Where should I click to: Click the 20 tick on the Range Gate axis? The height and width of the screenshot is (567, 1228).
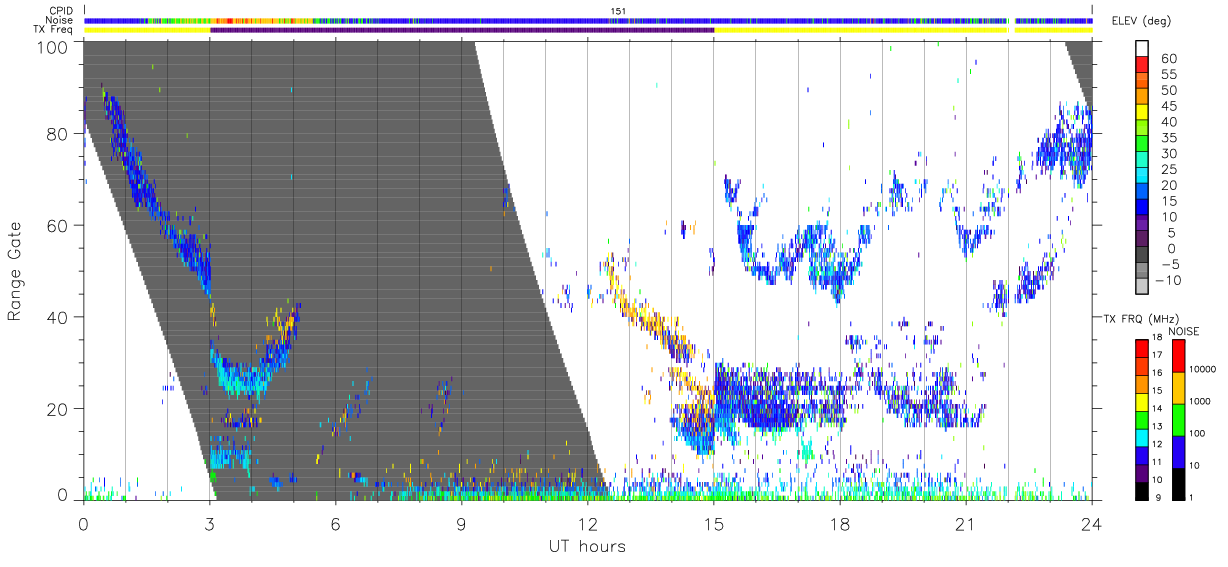pos(58,409)
